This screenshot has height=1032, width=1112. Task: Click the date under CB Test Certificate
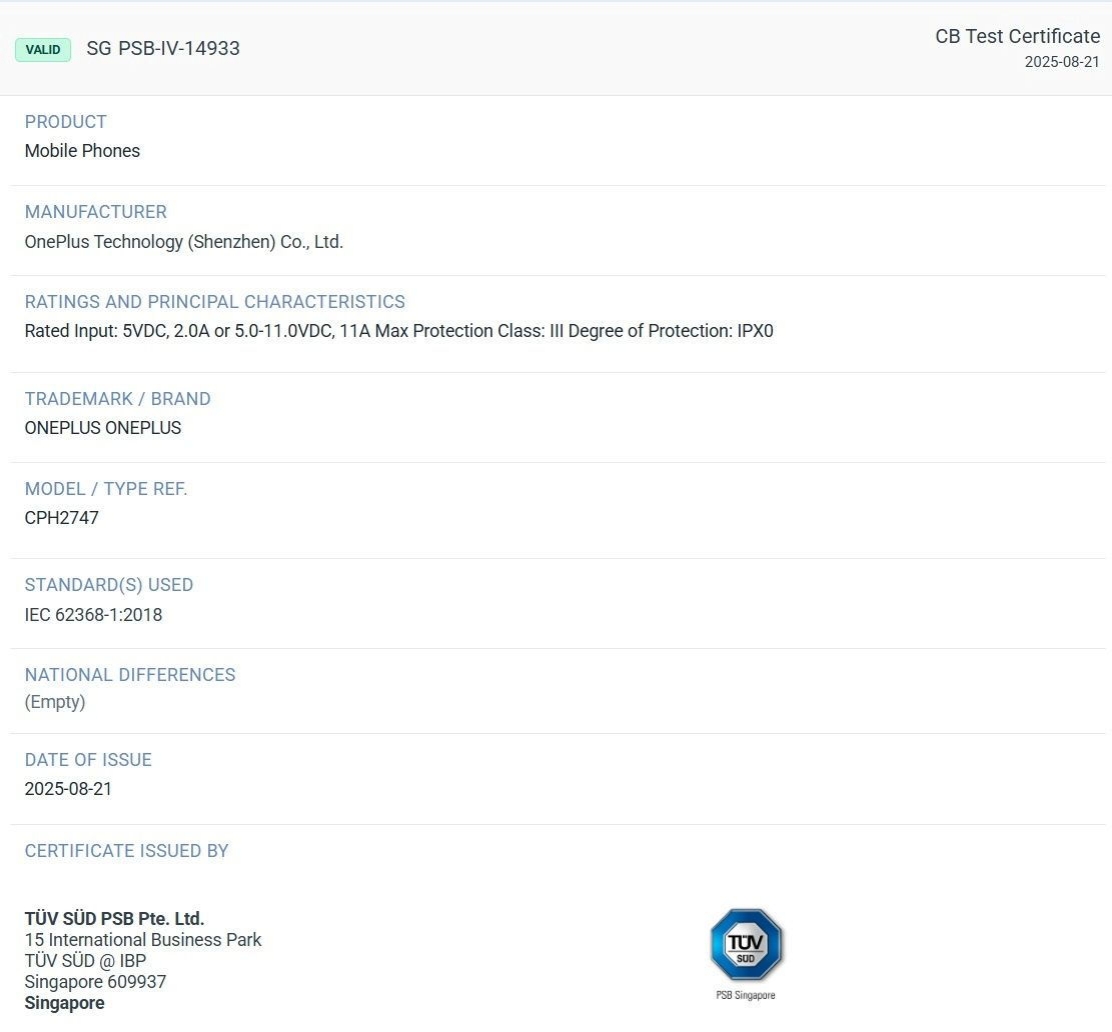1061,62
